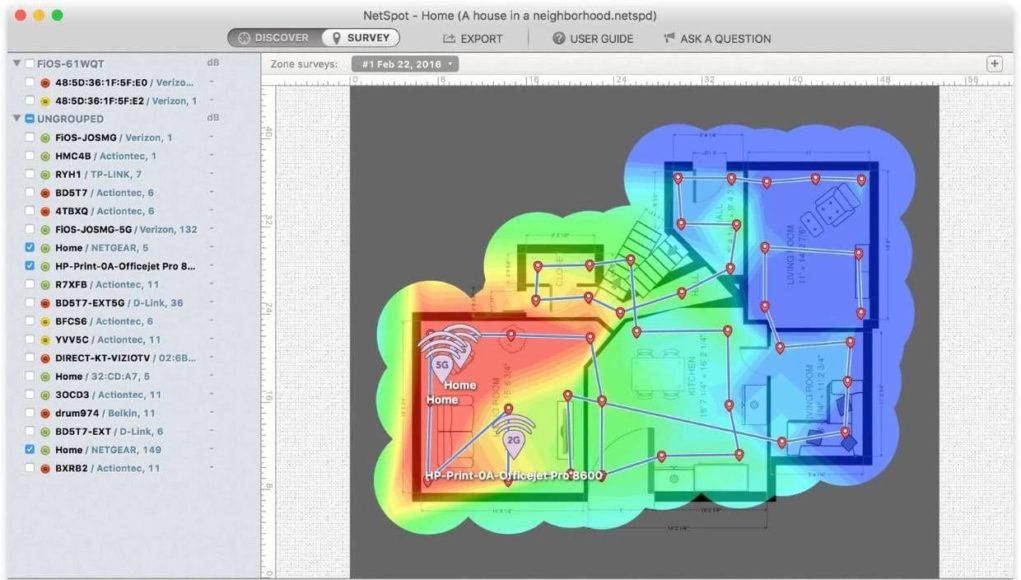Switch to the SURVEY mode tab
Viewport: 1021px width, 580px height.
[360, 38]
